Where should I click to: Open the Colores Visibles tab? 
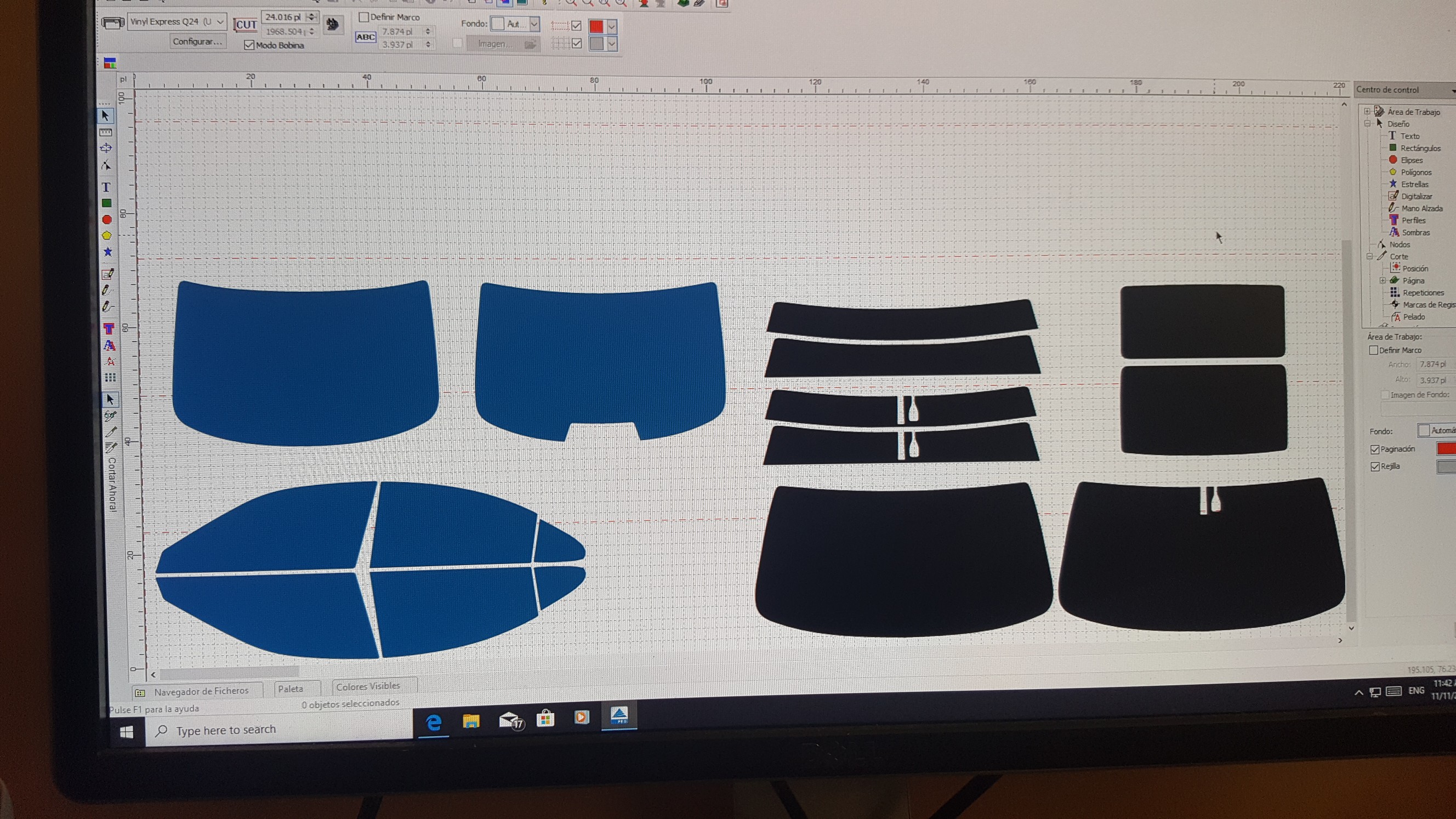point(368,686)
